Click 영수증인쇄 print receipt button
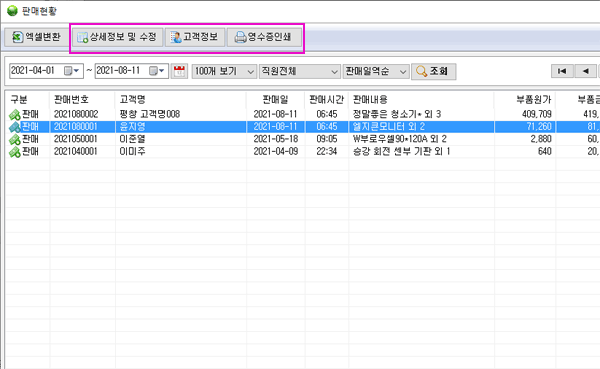 [x=264, y=37]
